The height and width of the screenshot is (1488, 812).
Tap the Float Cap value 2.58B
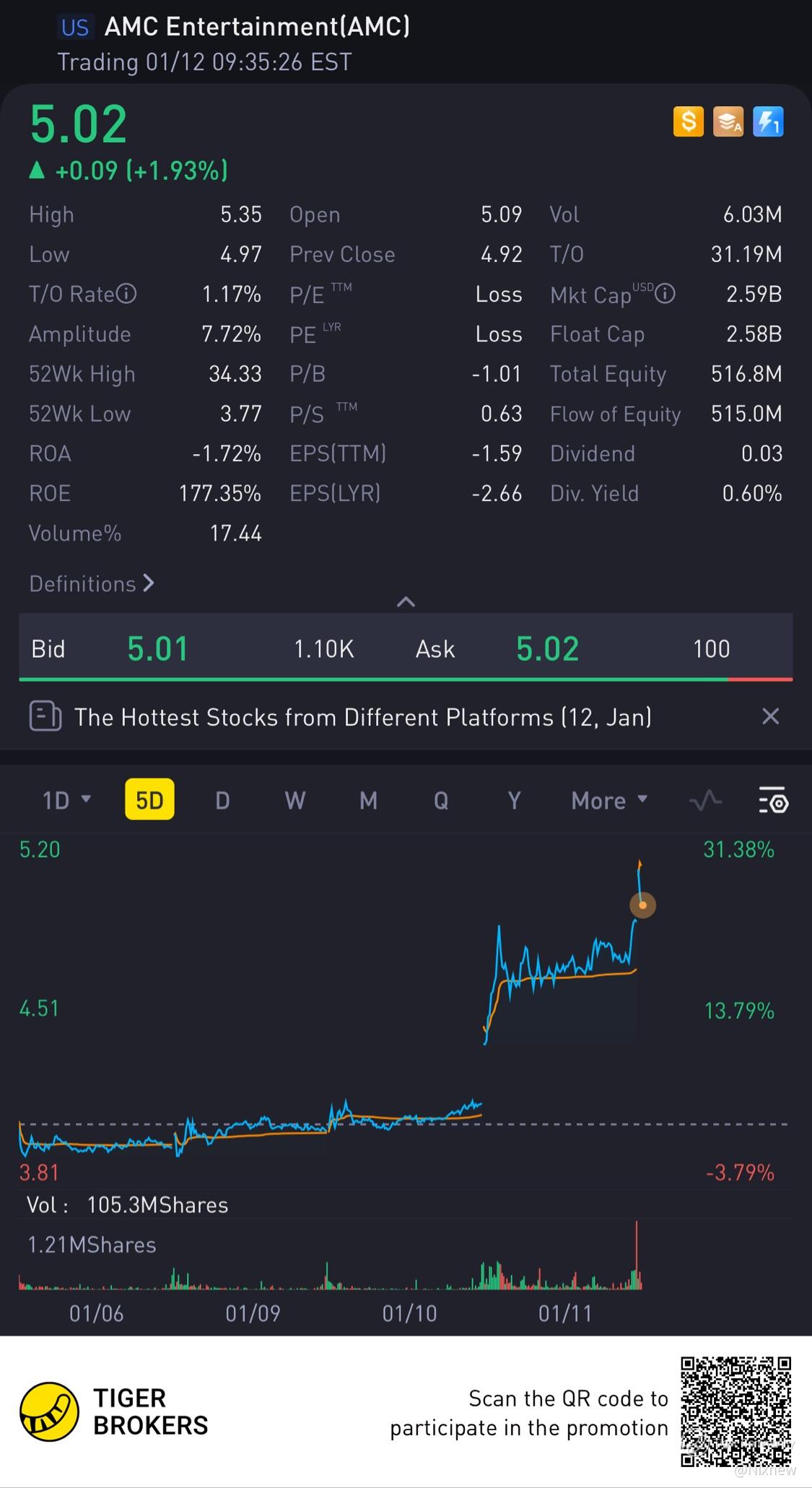[x=754, y=334]
